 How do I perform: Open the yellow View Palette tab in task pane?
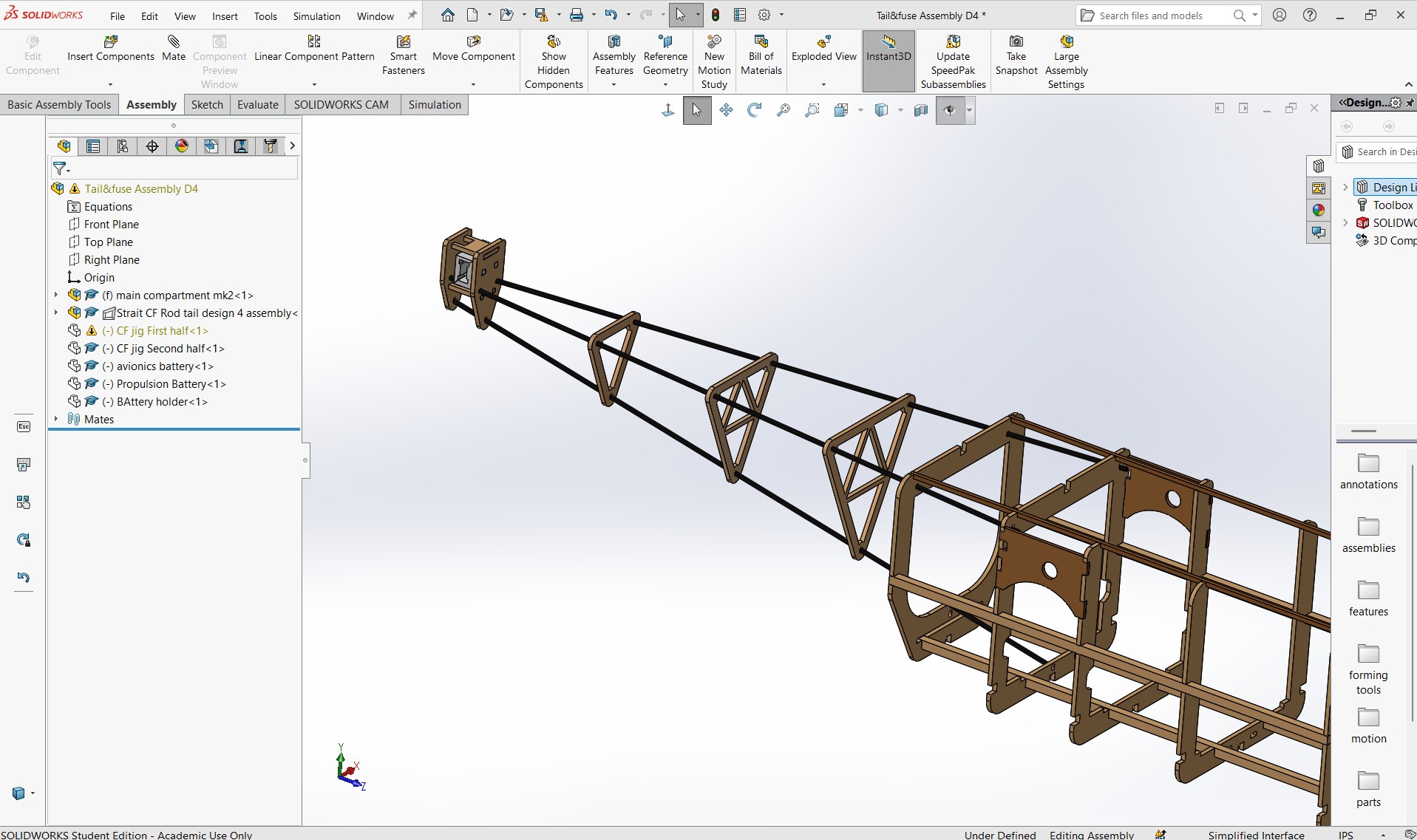click(1319, 188)
